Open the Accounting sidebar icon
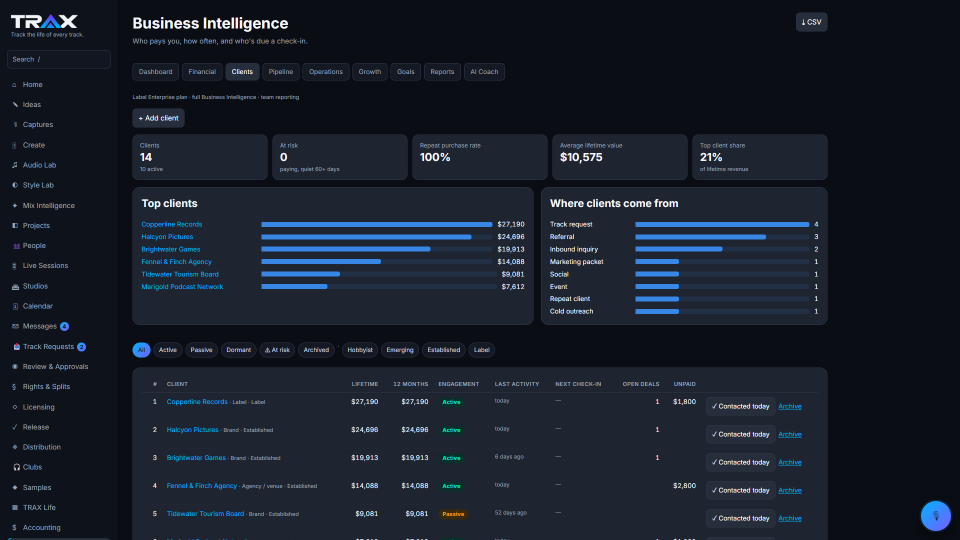The height and width of the screenshot is (540, 960). 15,528
